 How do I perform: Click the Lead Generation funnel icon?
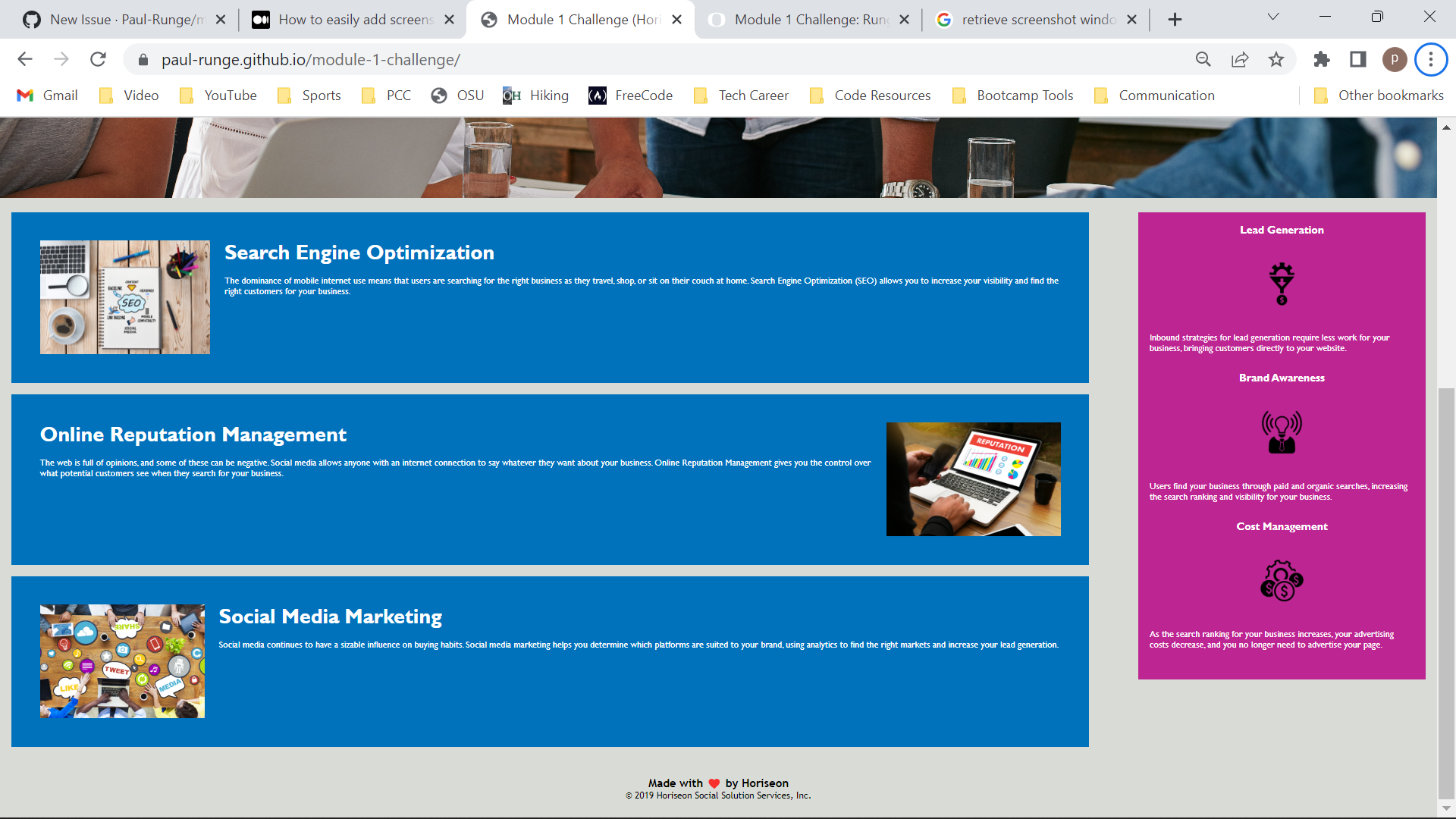1282,284
